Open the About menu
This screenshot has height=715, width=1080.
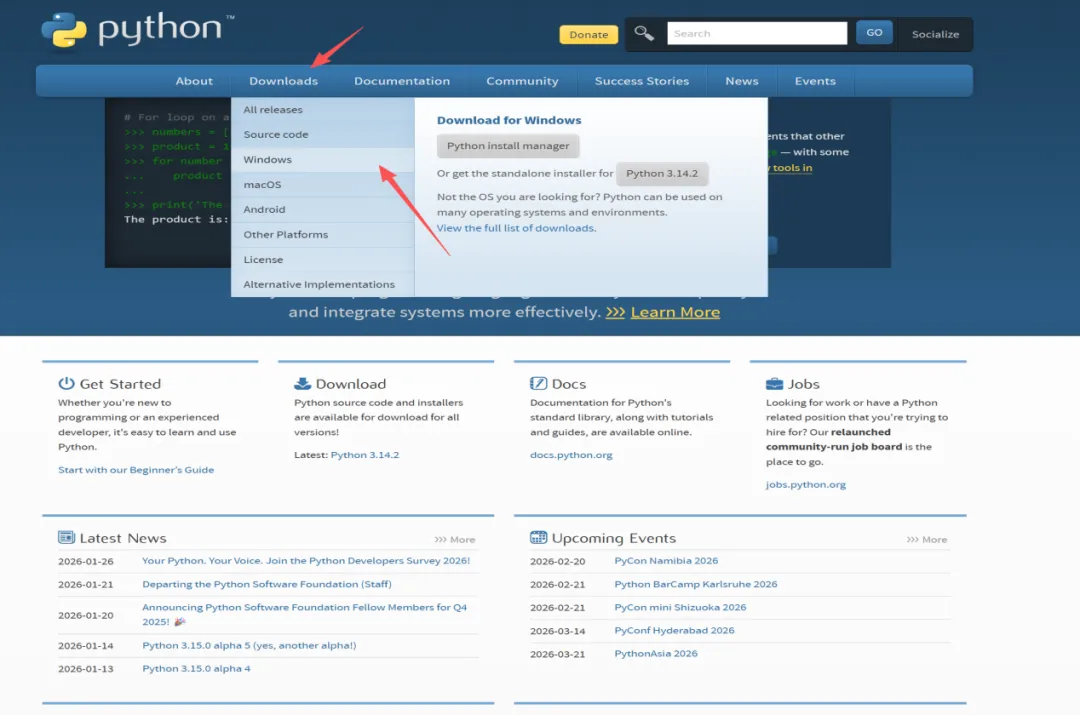[x=194, y=81]
